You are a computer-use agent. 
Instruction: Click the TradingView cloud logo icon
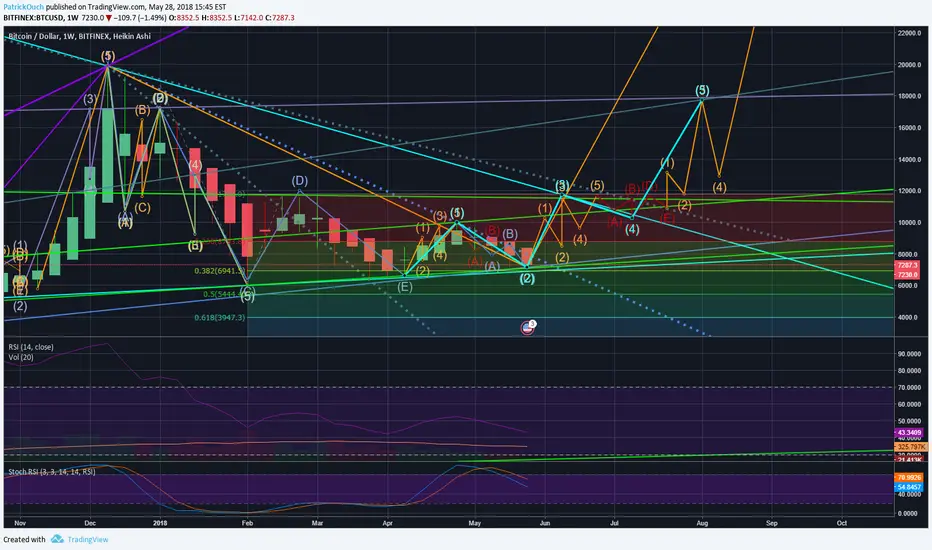[57, 539]
